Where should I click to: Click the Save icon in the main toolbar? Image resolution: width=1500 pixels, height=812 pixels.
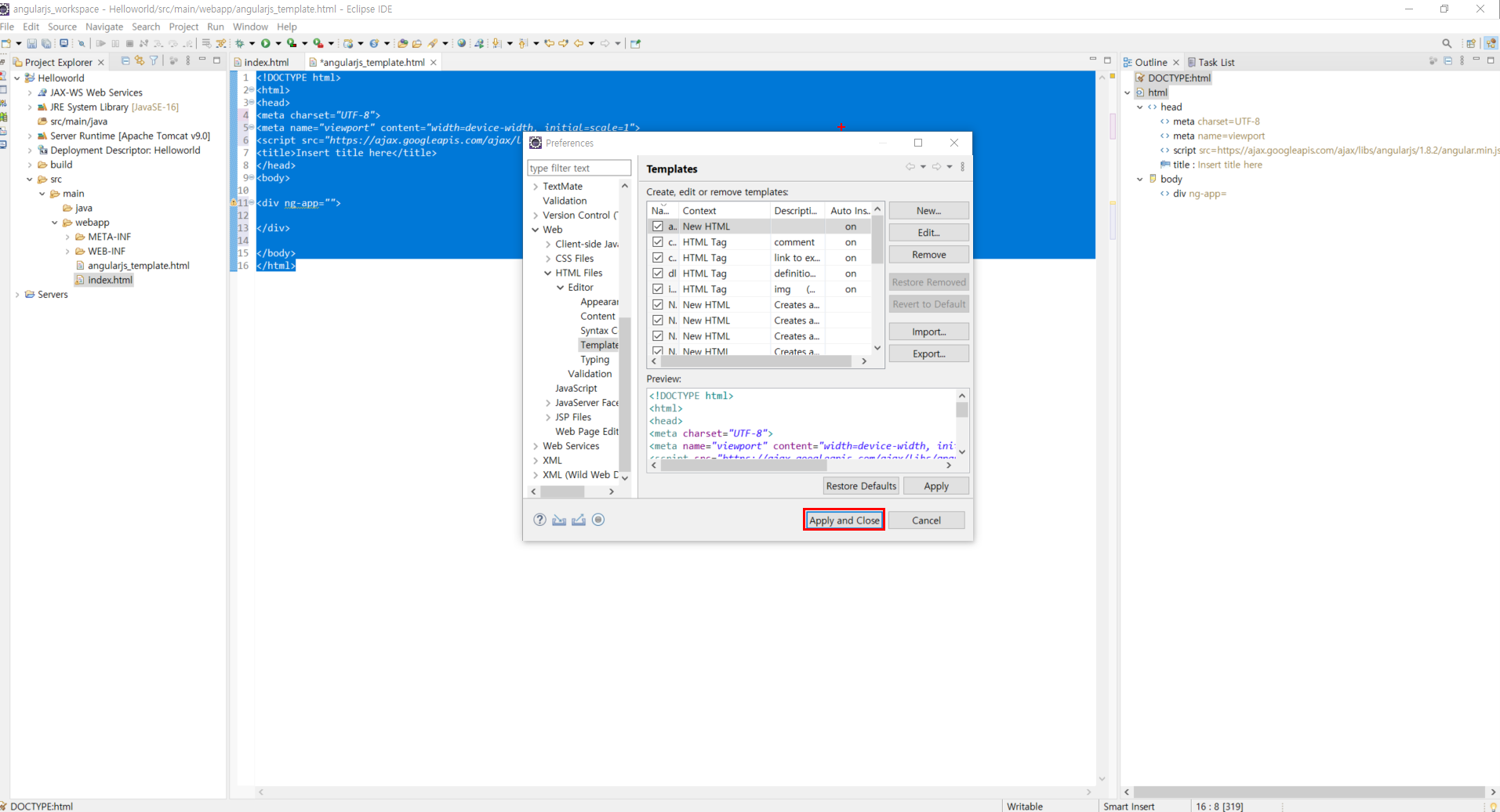pos(31,44)
